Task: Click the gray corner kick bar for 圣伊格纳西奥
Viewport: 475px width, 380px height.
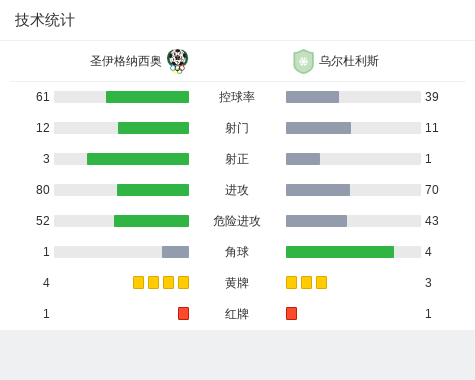Action: pos(175,252)
